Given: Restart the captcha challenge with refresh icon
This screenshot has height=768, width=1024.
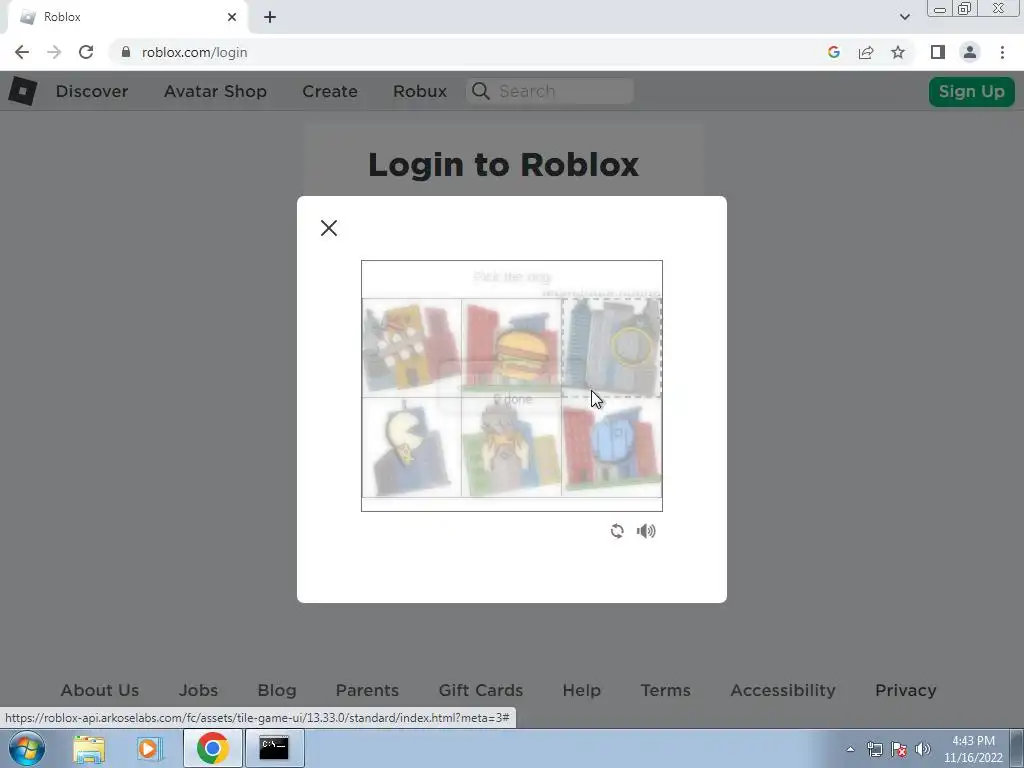Looking at the screenshot, I should click(x=616, y=531).
